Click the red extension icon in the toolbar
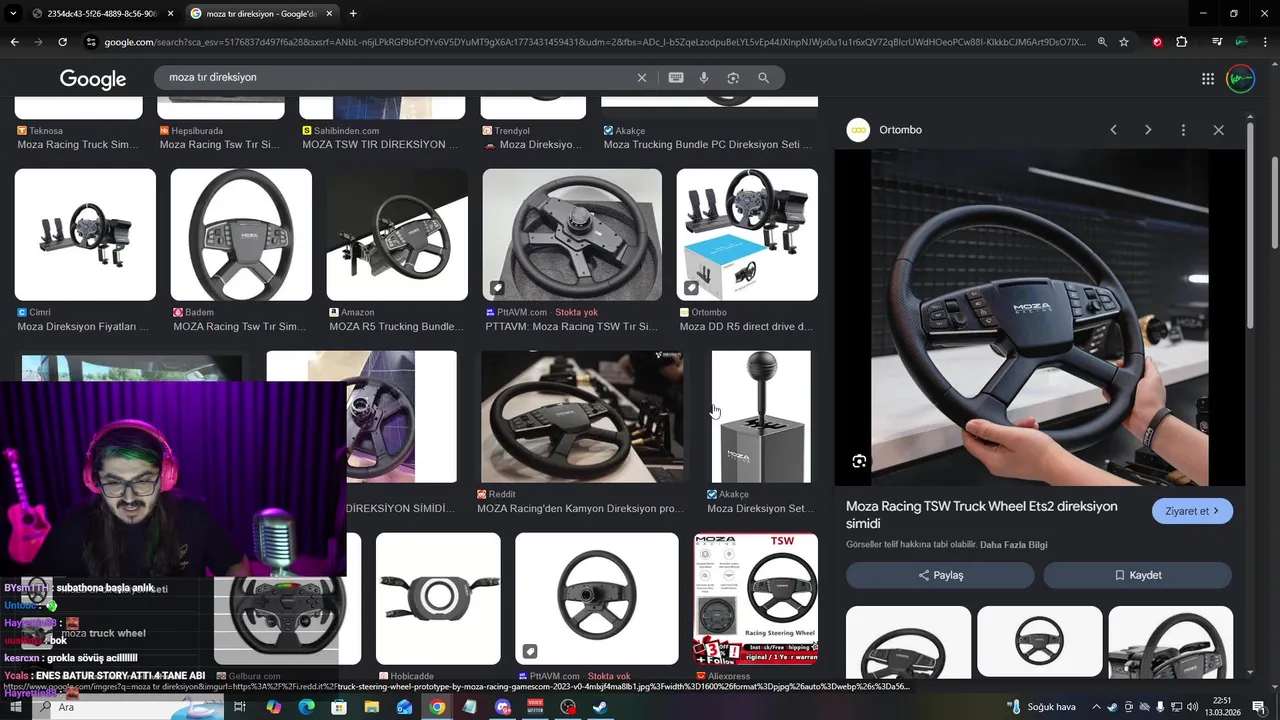 pos(1157,42)
